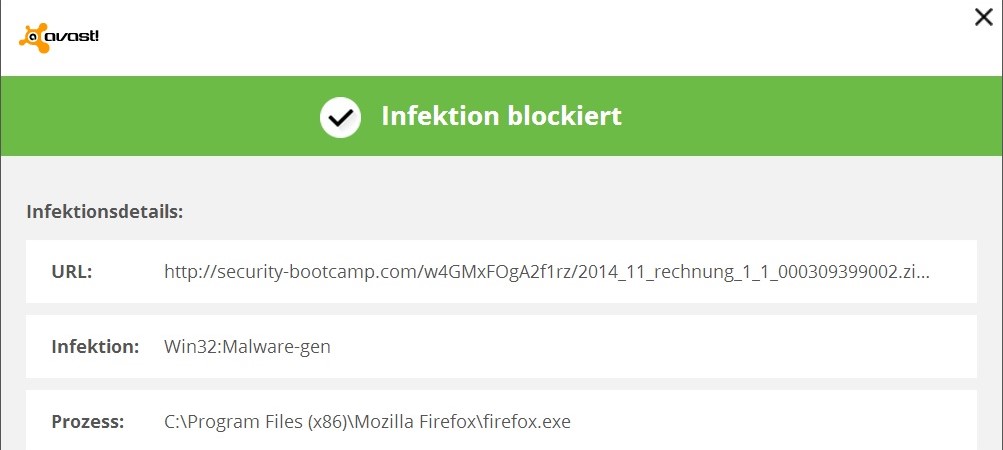Select the 'Infektion blockiert' heading
Viewport: 1003px width, 450px height.
coord(502,116)
